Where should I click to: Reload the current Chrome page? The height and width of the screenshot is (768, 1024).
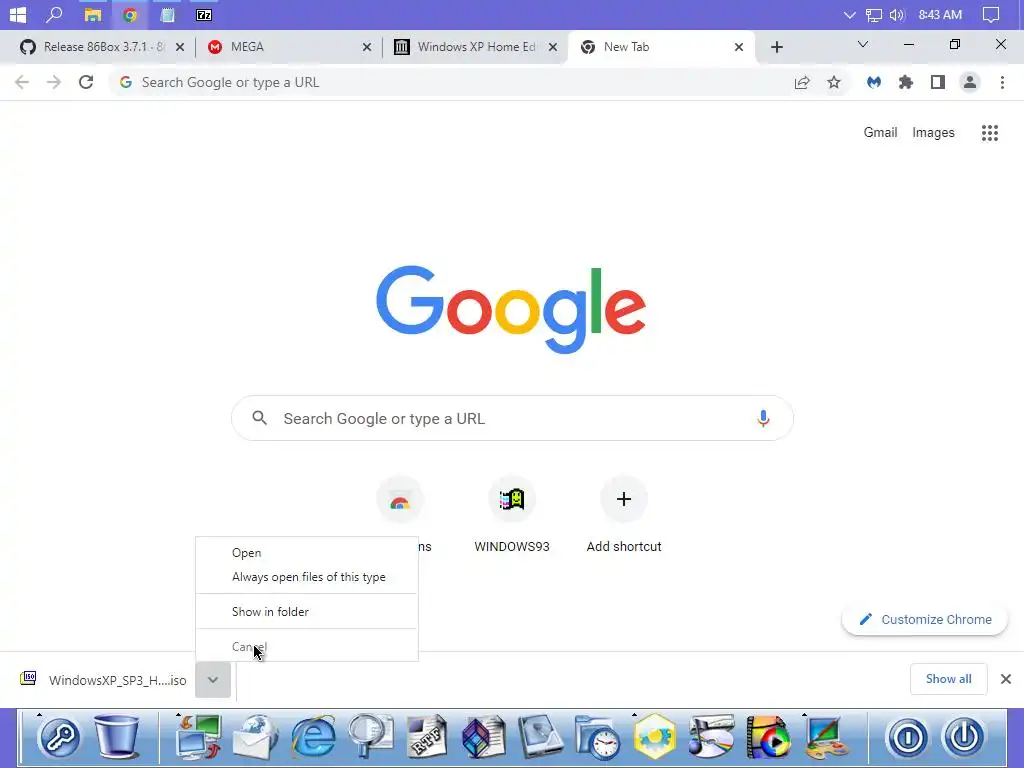[x=86, y=82]
